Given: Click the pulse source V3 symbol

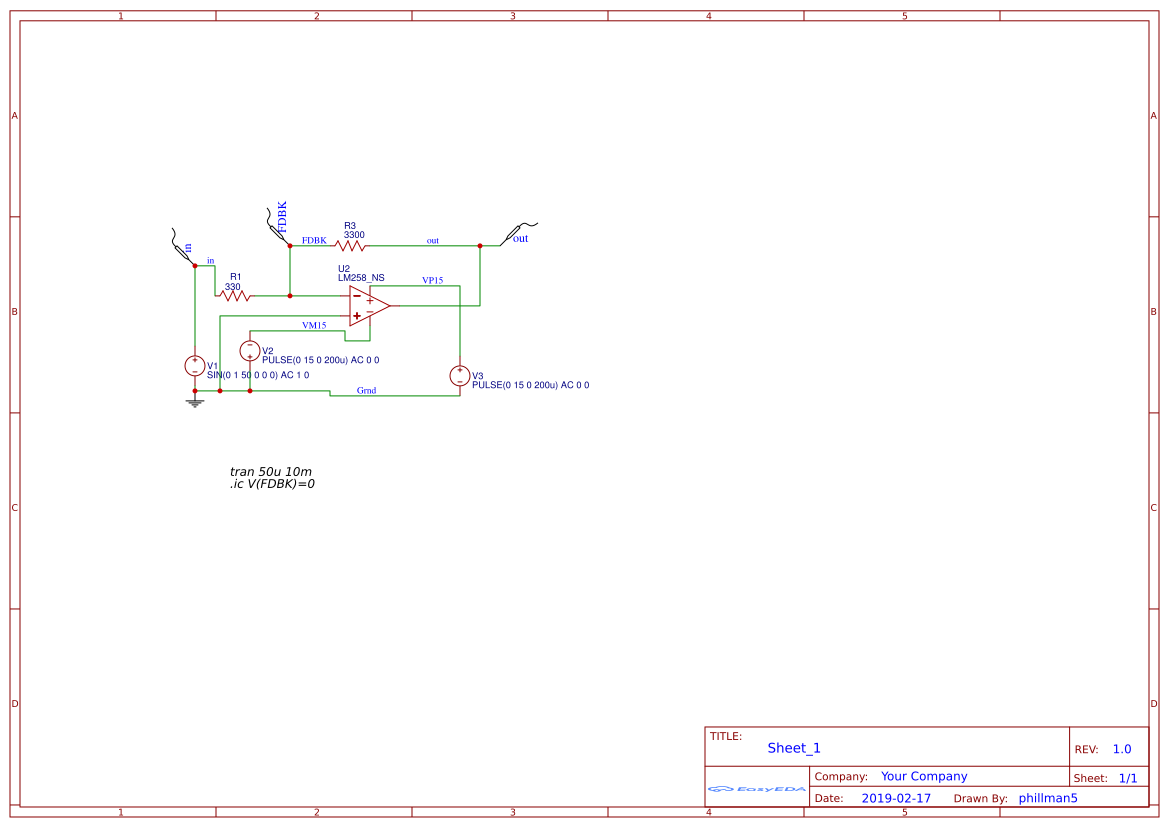Looking at the screenshot, I should pos(461,376).
